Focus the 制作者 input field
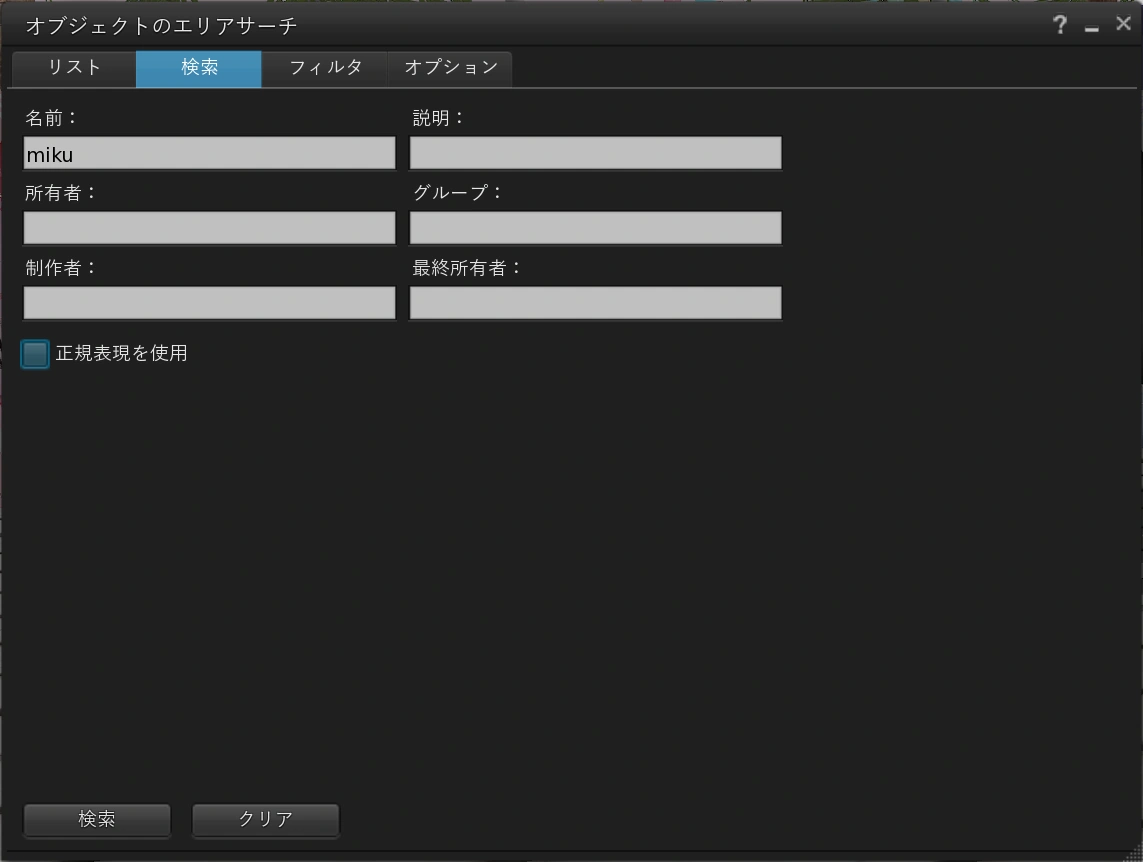This screenshot has width=1143, height=862. [210, 303]
